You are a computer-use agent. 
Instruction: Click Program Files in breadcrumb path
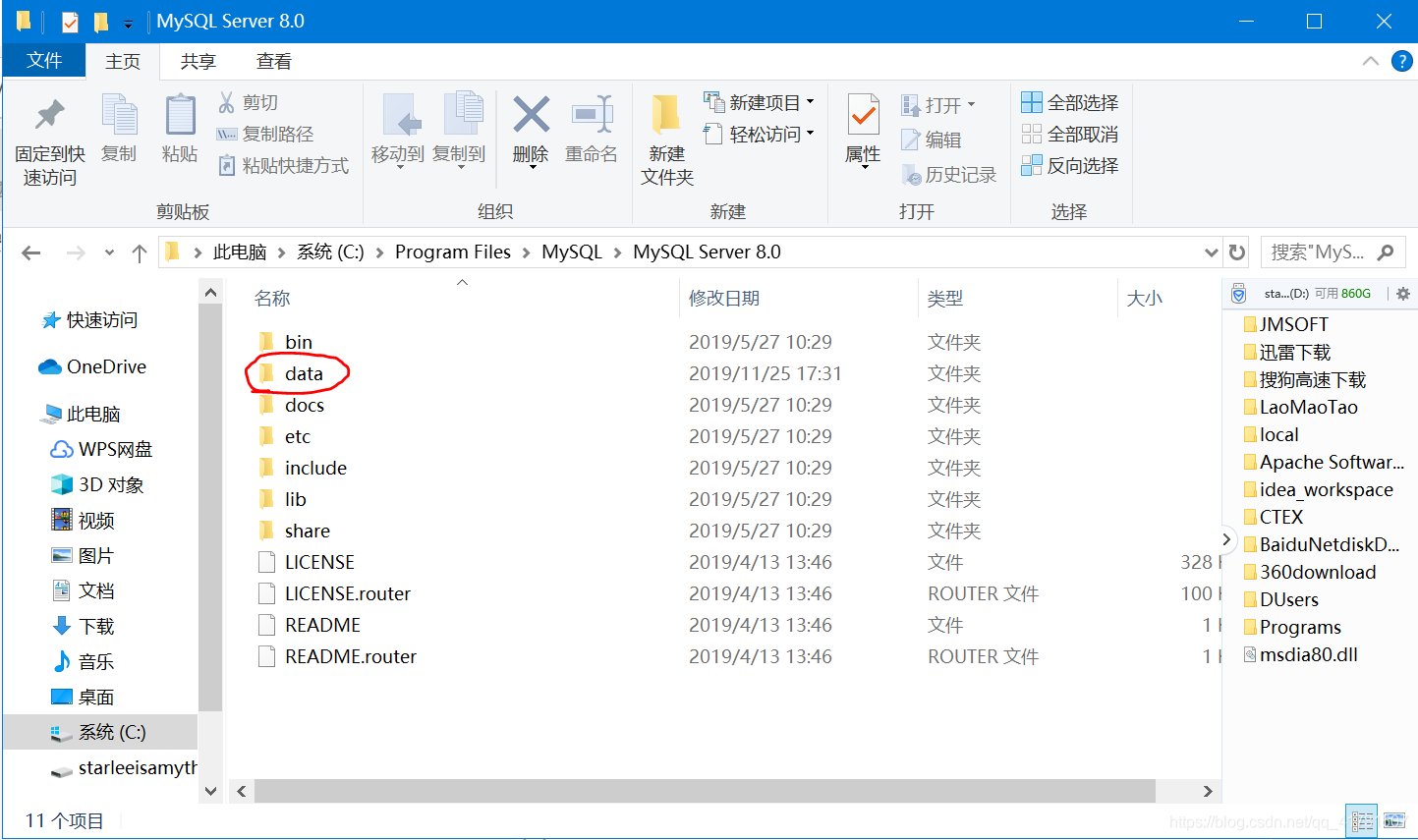pos(453,252)
